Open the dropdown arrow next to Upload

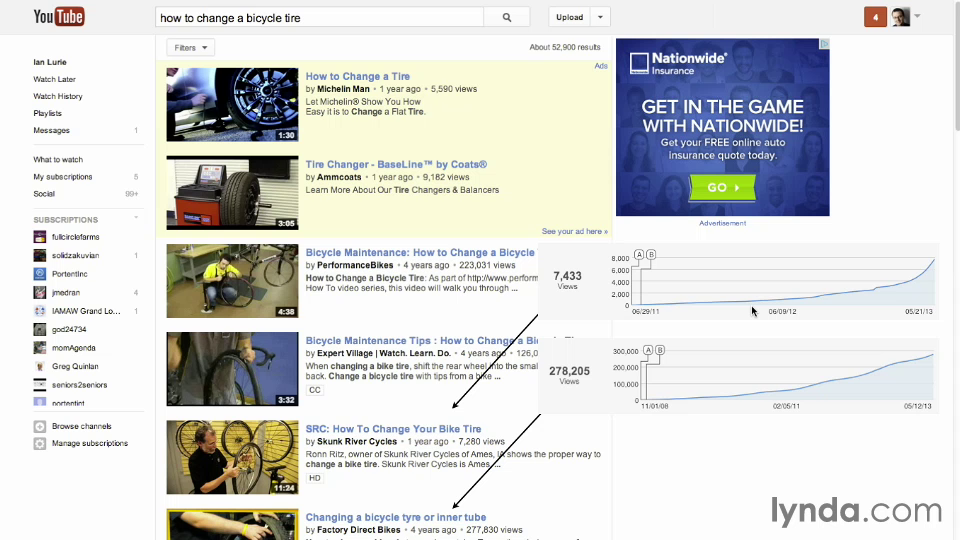click(600, 17)
